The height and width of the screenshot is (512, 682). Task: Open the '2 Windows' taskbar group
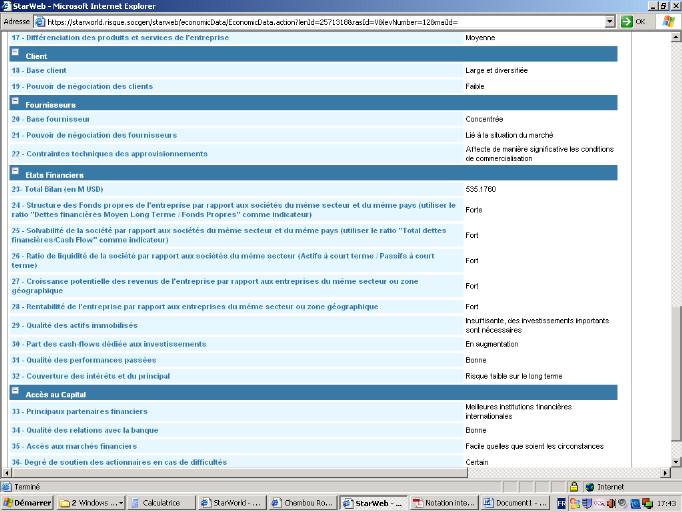[x=91, y=503]
